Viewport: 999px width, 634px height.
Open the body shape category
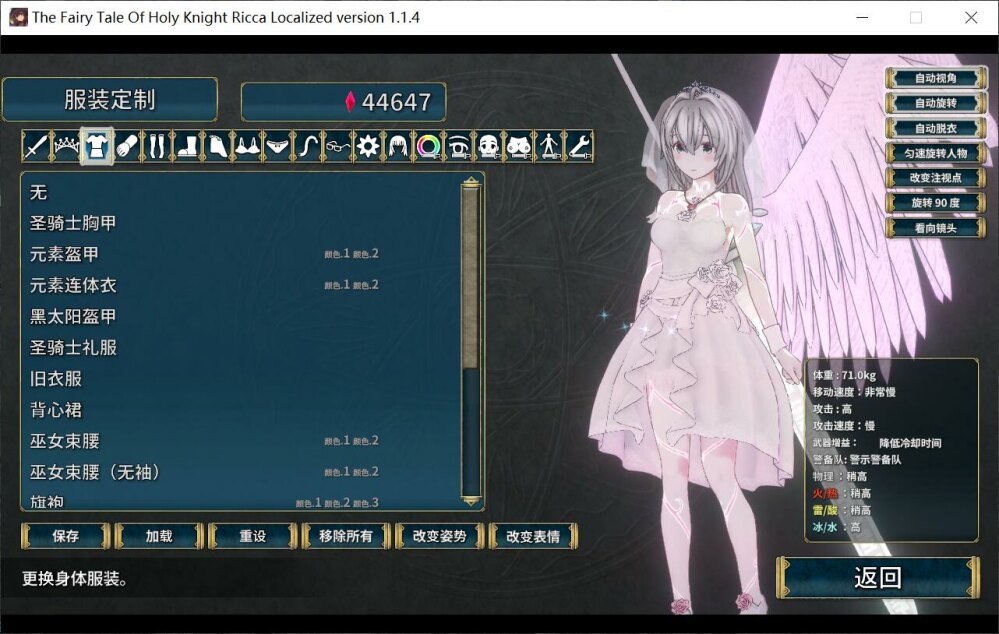(550, 147)
